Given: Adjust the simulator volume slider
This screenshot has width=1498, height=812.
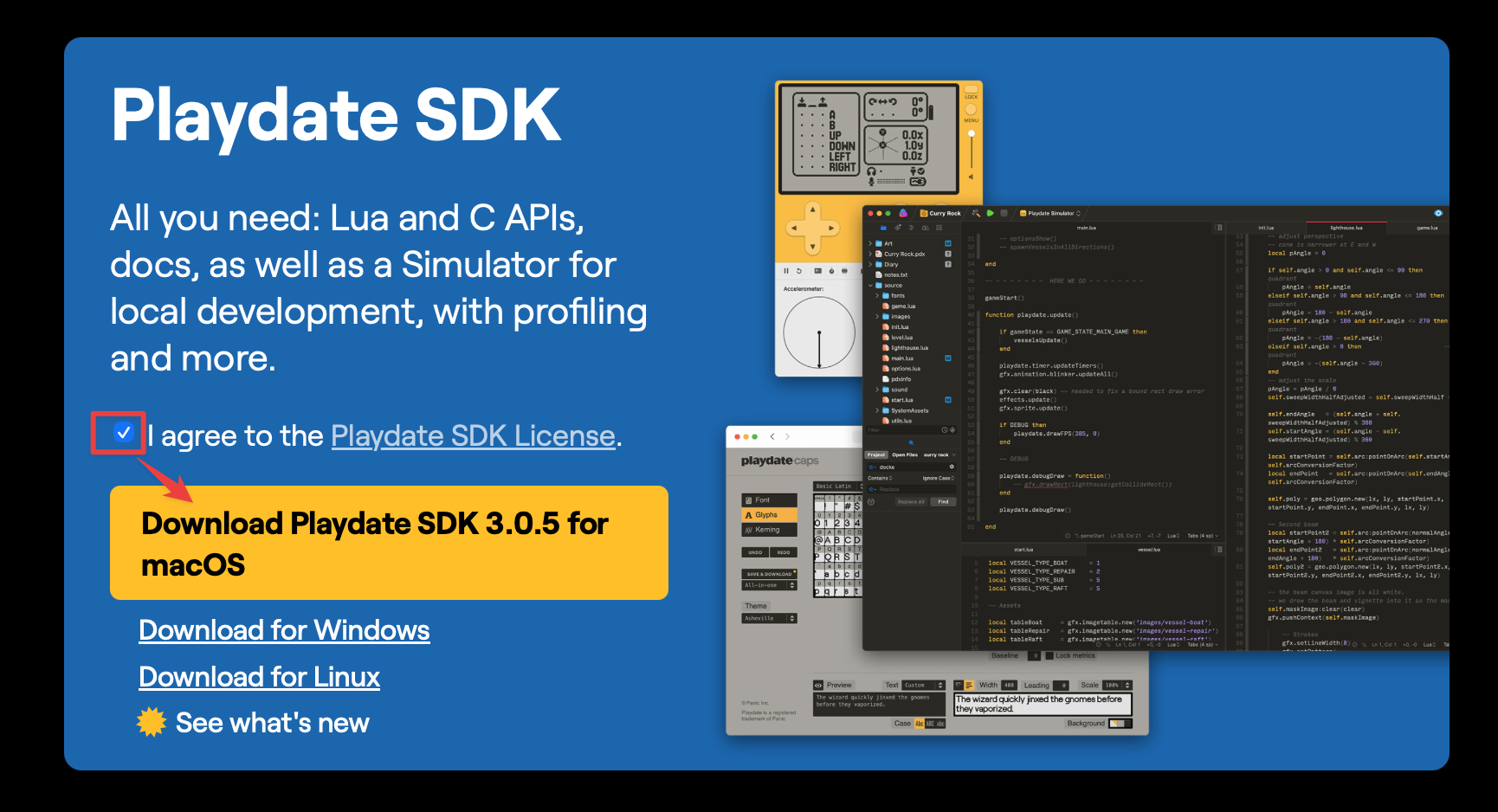Looking at the screenshot, I should tap(972, 149).
